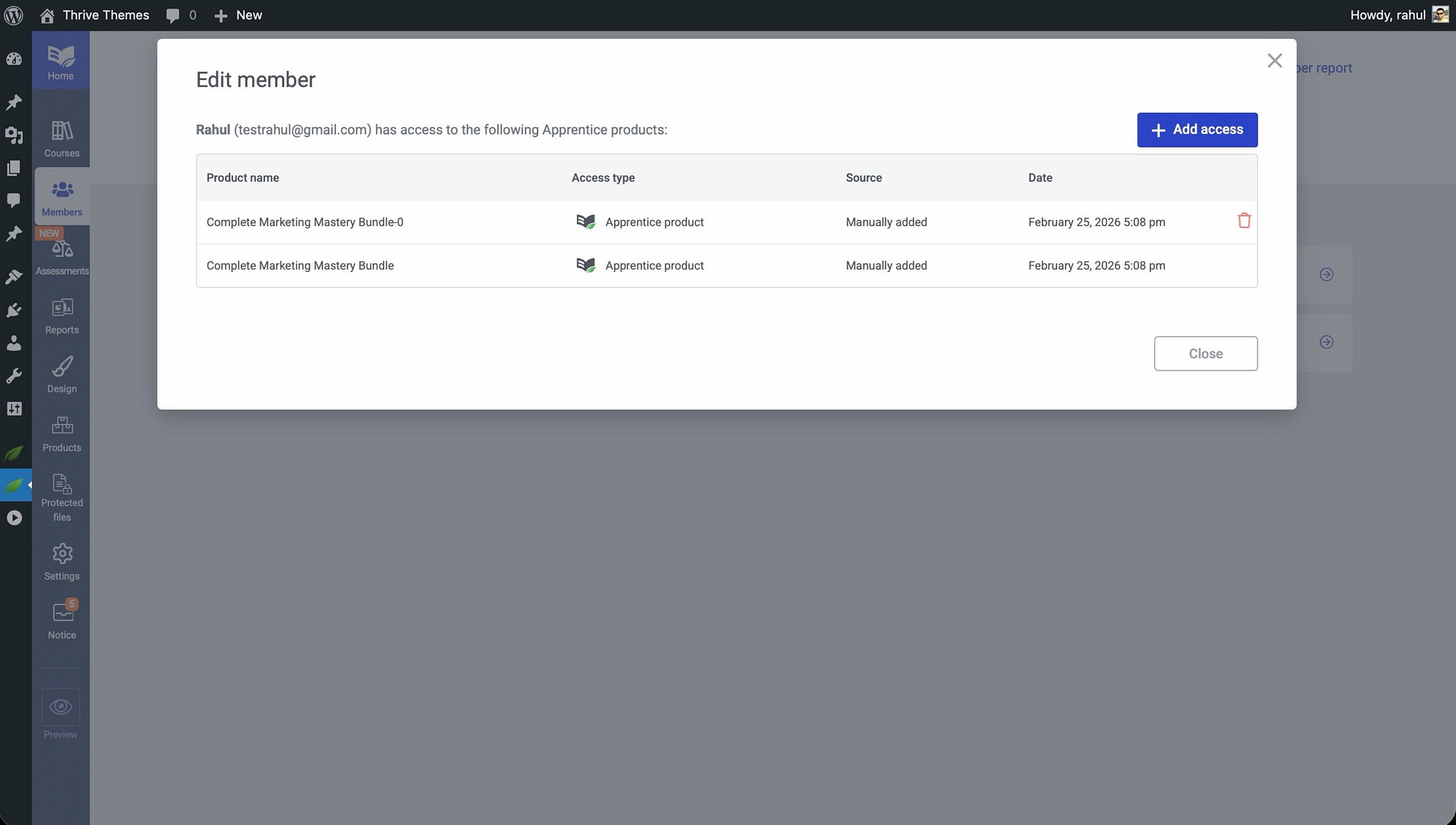The width and height of the screenshot is (1456, 825).
Task: Open Reports in Apprentice sidebar
Action: [x=62, y=316]
